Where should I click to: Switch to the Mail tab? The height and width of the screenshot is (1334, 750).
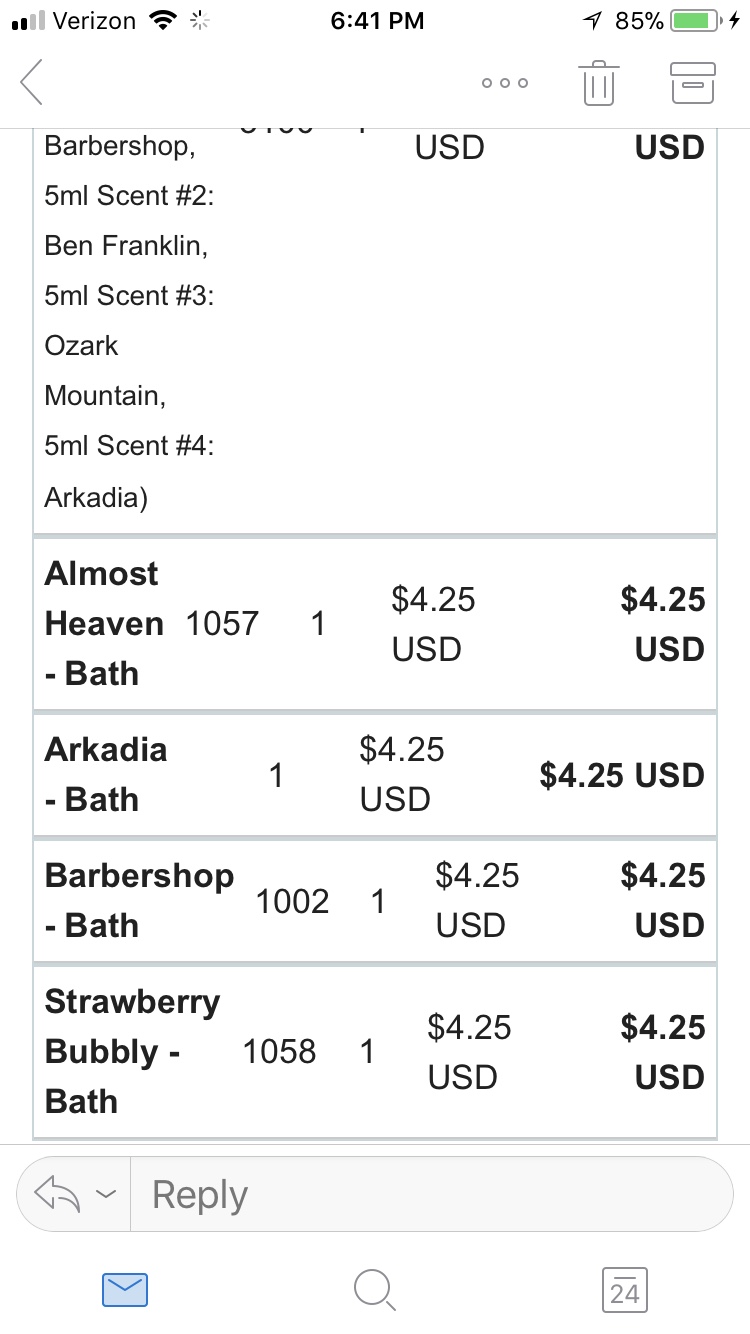click(125, 1290)
